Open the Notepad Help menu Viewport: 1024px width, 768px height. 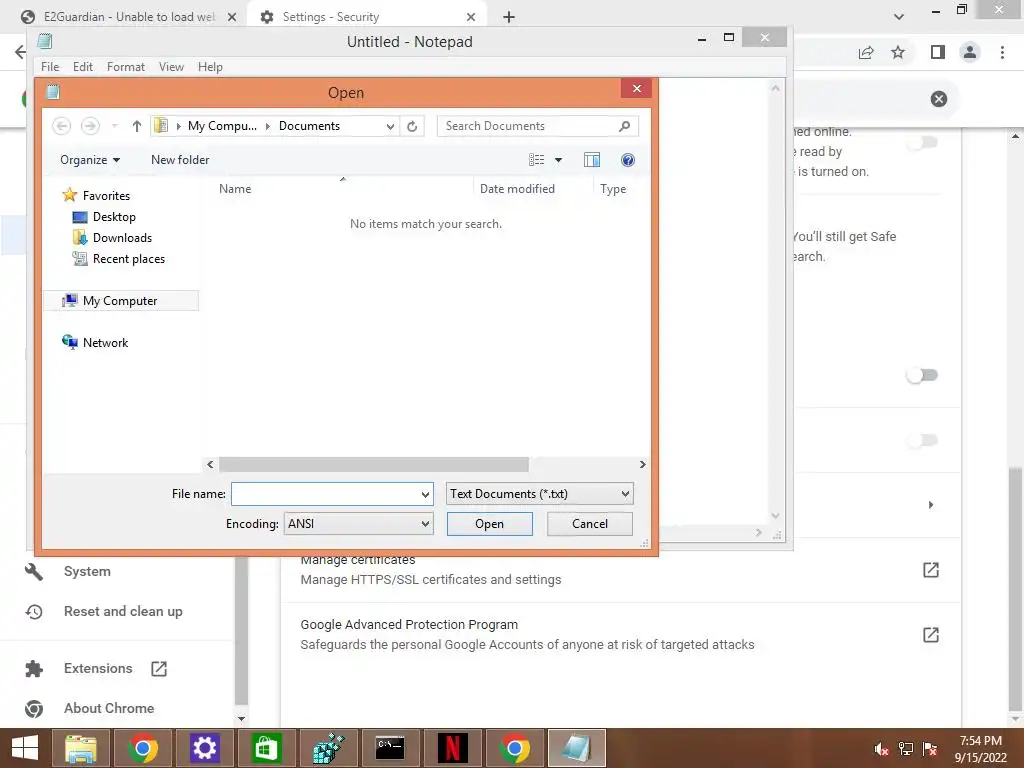point(210,67)
